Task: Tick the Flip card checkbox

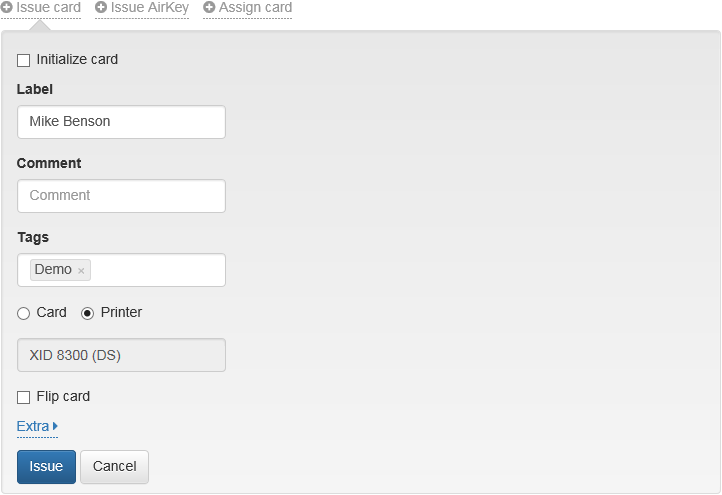Action: 23,397
